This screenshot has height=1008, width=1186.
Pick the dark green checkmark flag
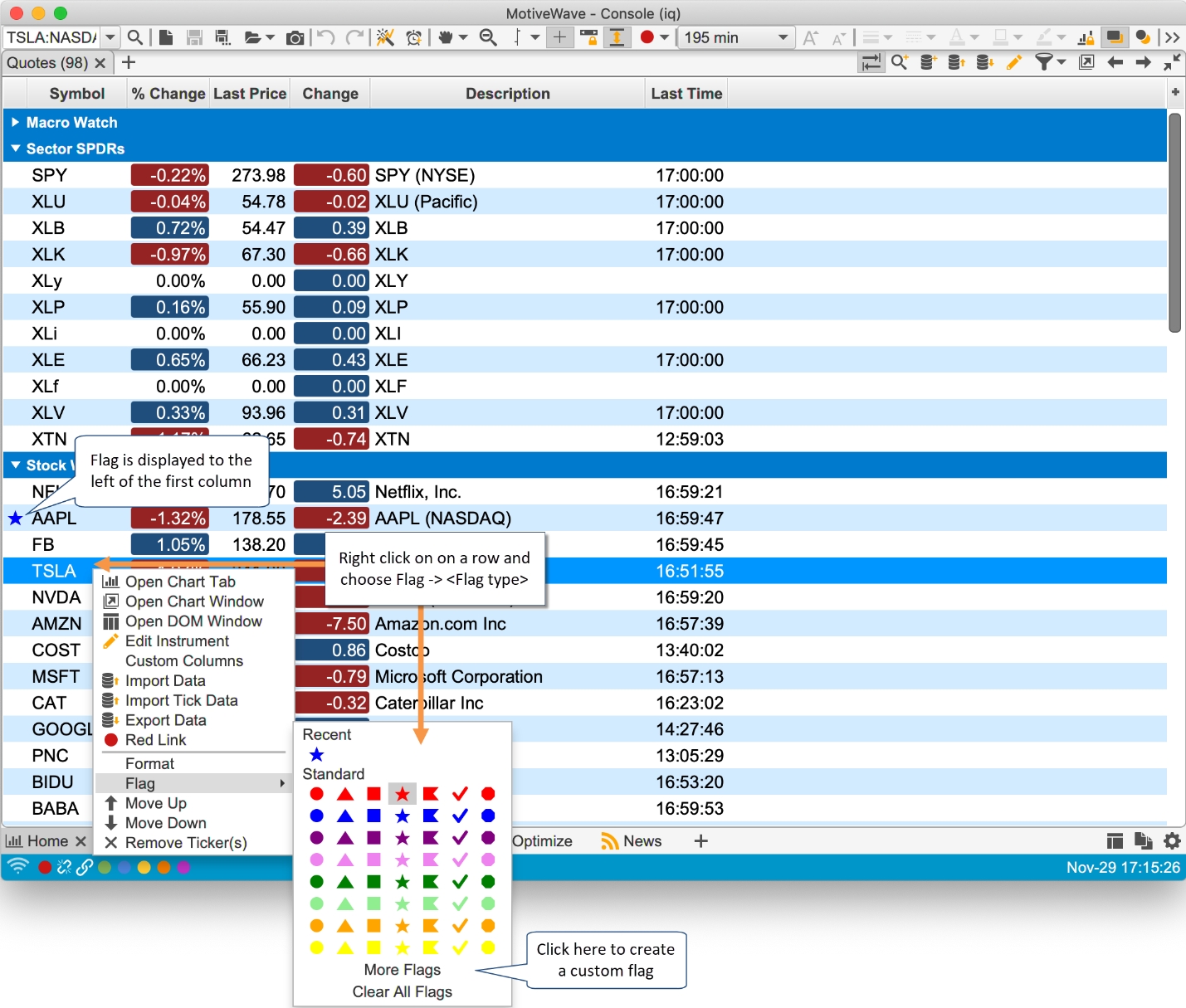pyautogui.click(x=460, y=881)
